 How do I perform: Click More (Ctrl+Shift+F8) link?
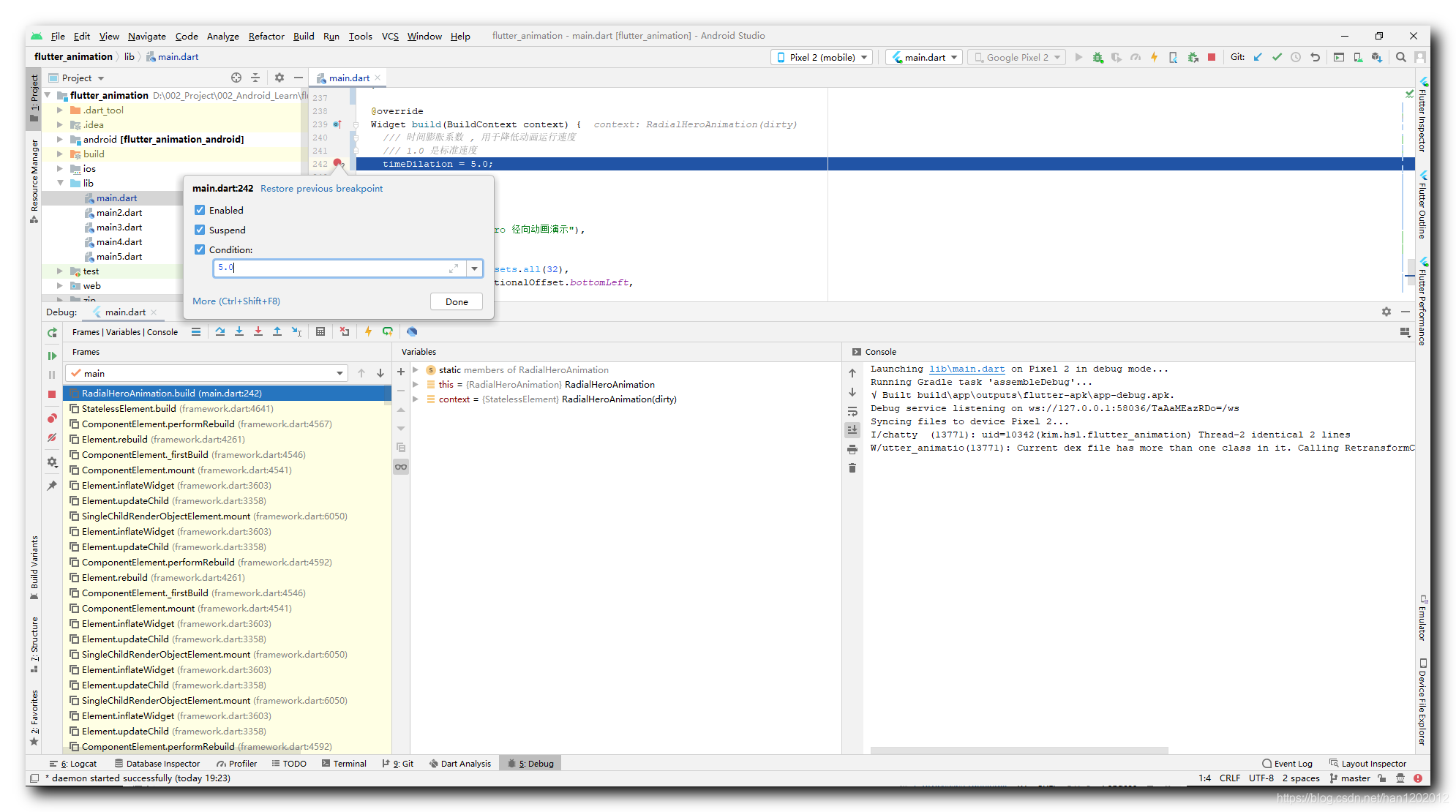pyautogui.click(x=236, y=301)
